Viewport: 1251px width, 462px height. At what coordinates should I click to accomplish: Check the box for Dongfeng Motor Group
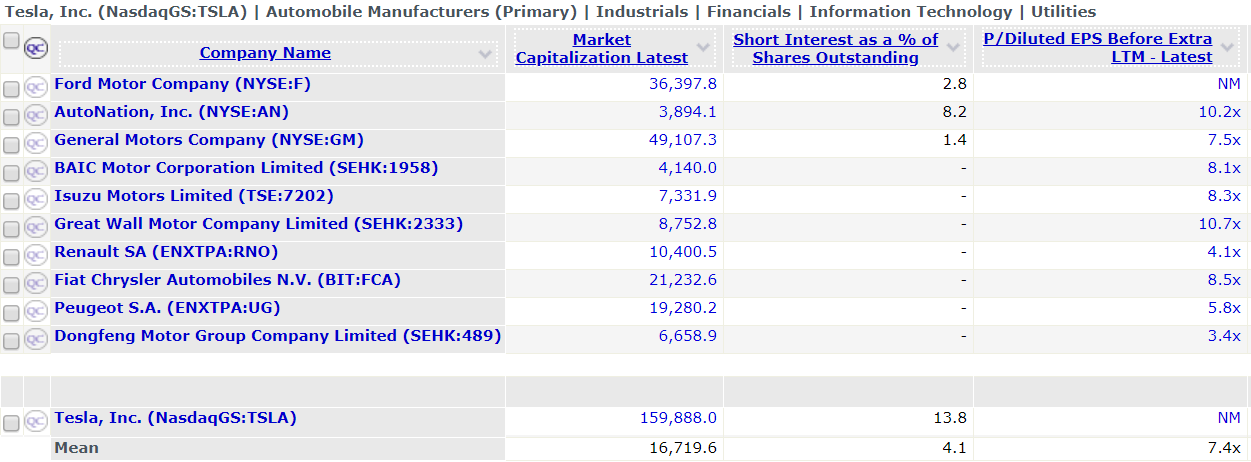pos(11,341)
